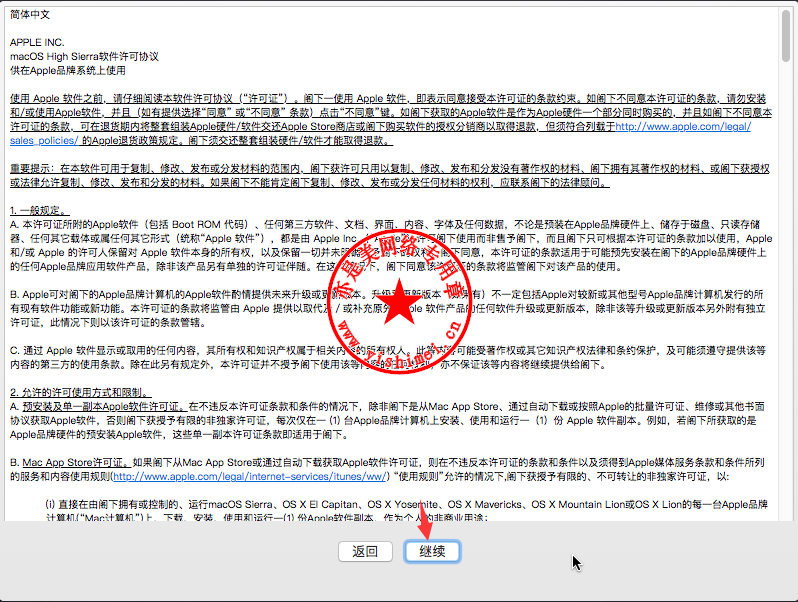The width and height of the screenshot is (798, 602).
Task: Open the internet-services/itunes/ww link
Action: (249, 477)
